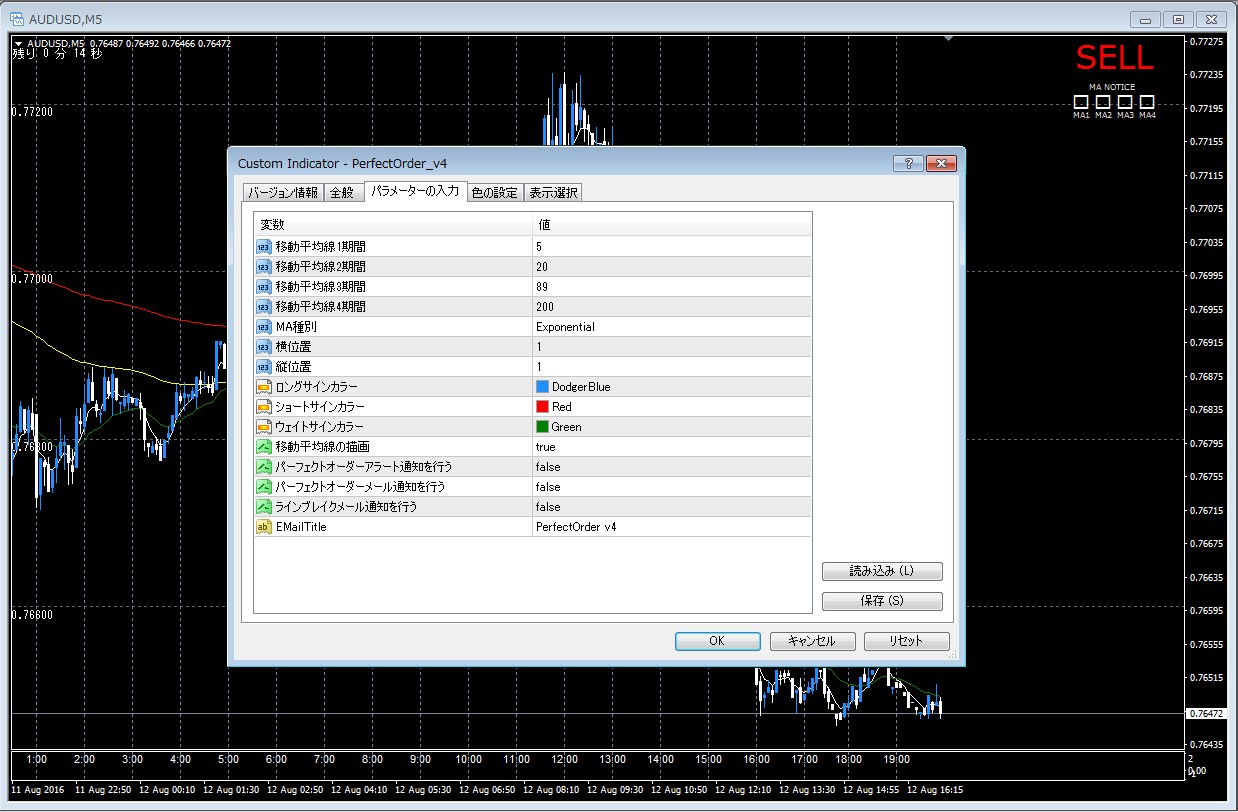The height and width of the screenshot is (812, 1238).
Task: Click icon beside 移動平均線1期間 row
Action: (264, 246)
